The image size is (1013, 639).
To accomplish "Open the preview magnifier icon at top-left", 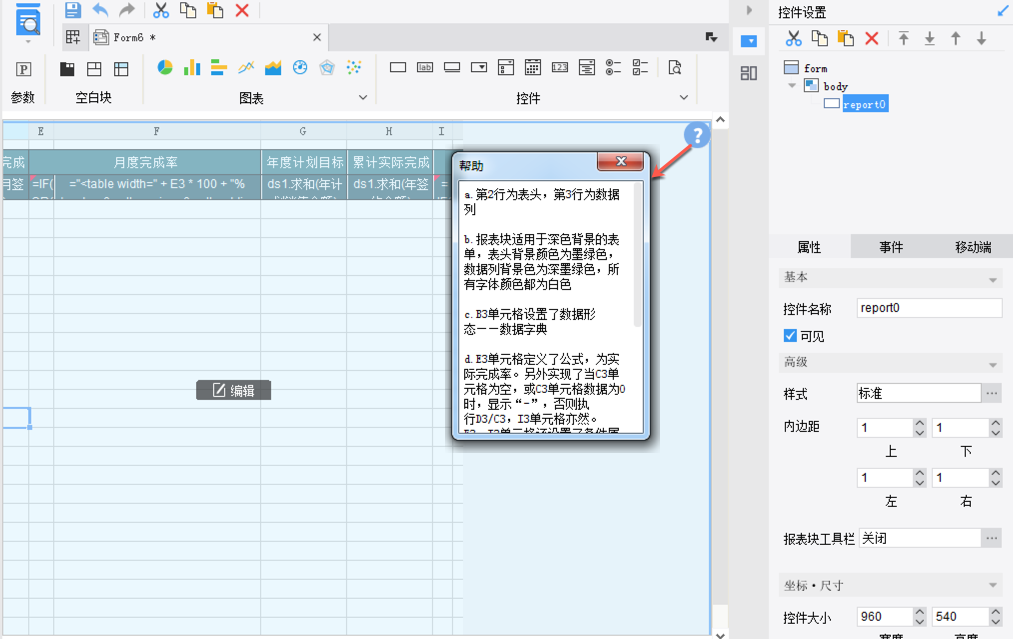I will click(x=28, y=19).
